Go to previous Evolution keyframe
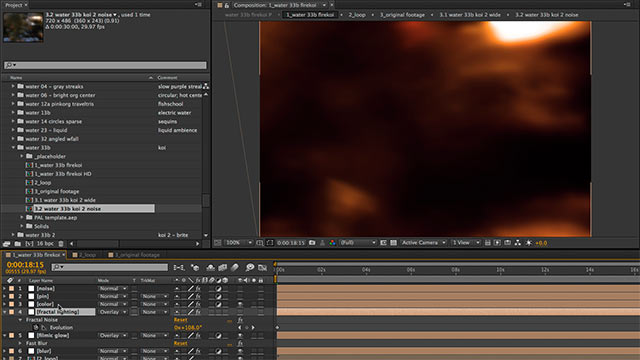The image size is (640, 360). [x=240, y=327]
